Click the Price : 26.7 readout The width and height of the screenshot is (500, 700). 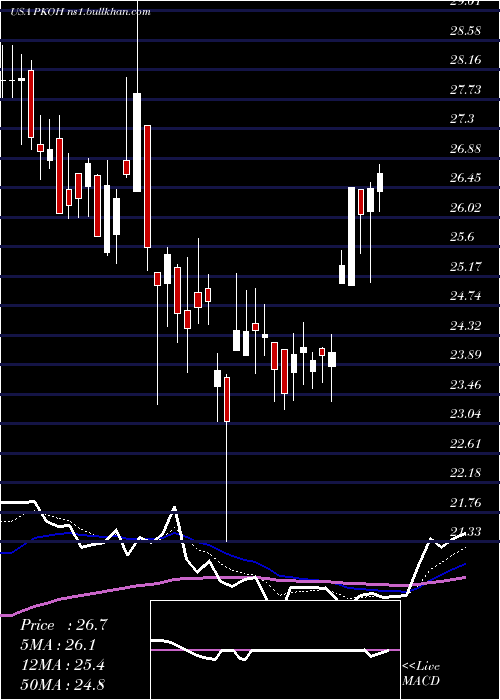tap(63, 625)
